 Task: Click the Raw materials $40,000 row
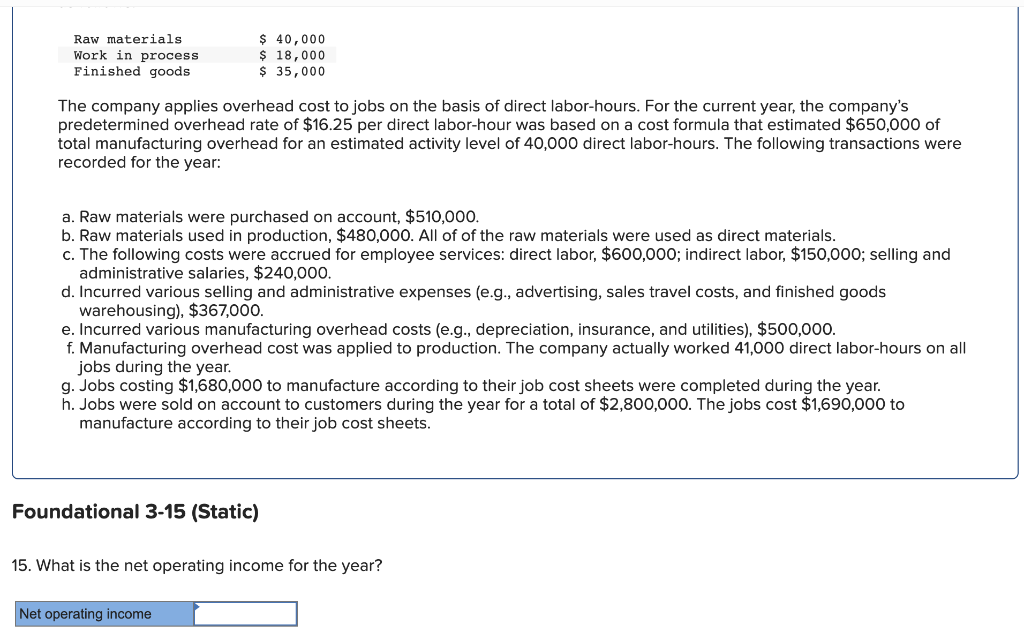195,39
